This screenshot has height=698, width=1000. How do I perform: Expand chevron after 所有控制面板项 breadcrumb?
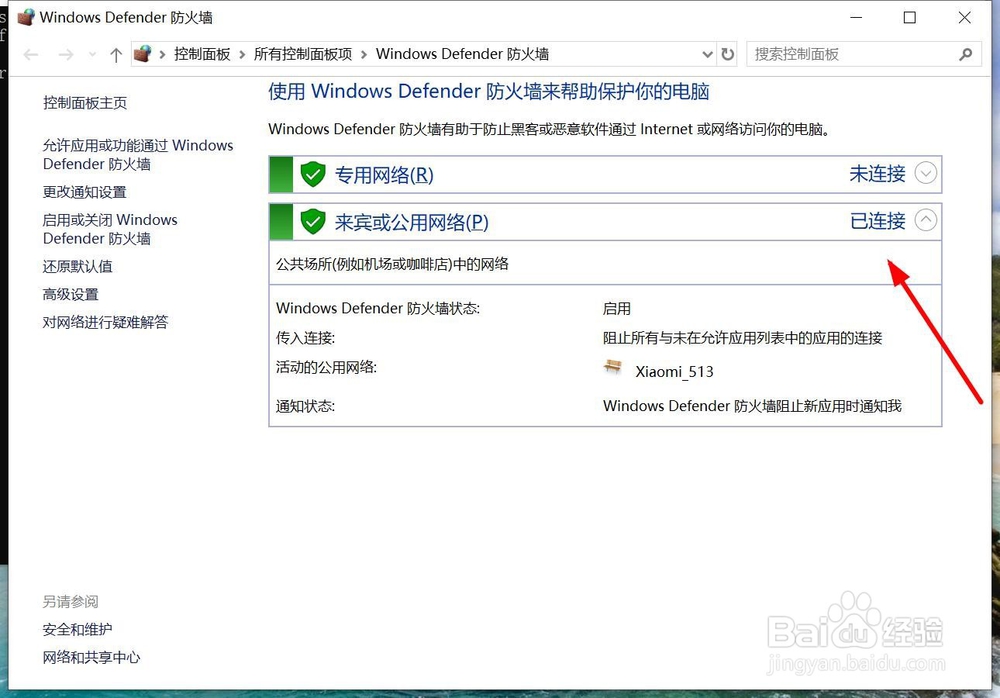coord(364,55)
